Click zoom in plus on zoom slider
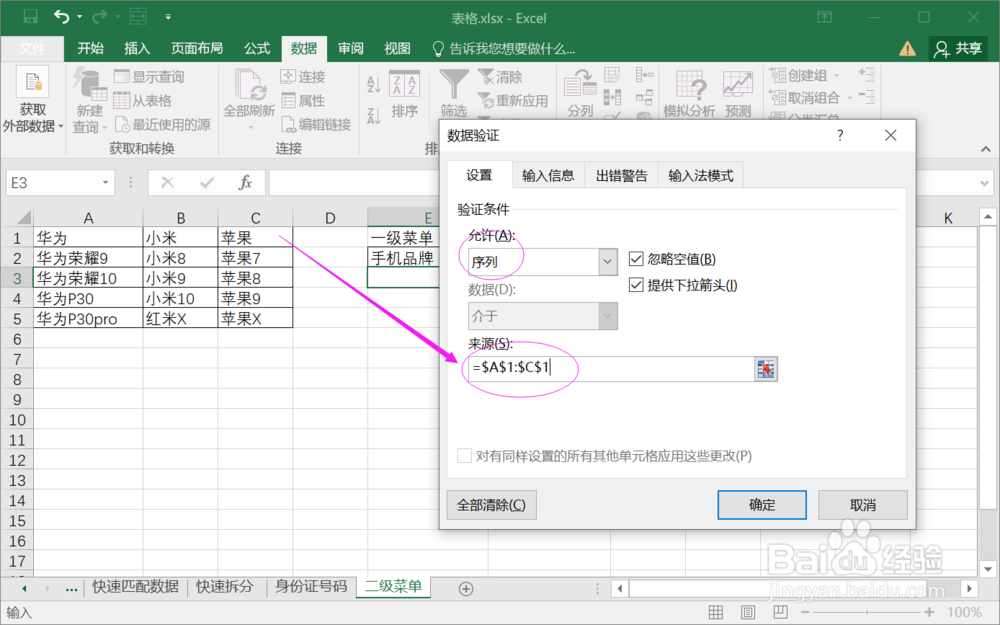This screenshot has width=1000, height=625. click(x=929, y=612)
